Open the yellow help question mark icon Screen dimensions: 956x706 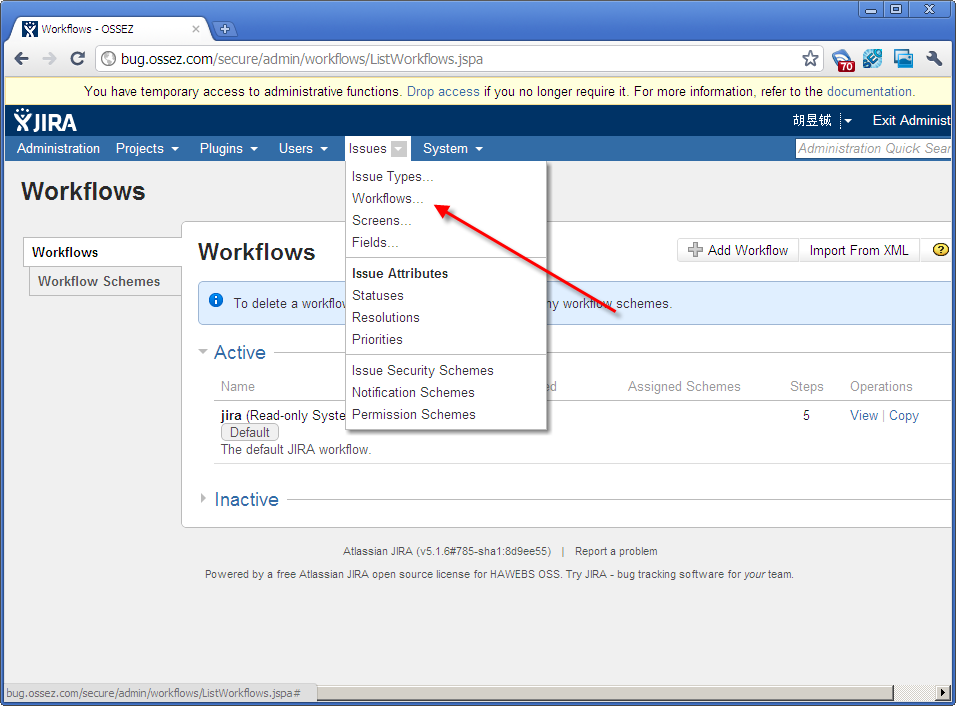pos(940,249)
